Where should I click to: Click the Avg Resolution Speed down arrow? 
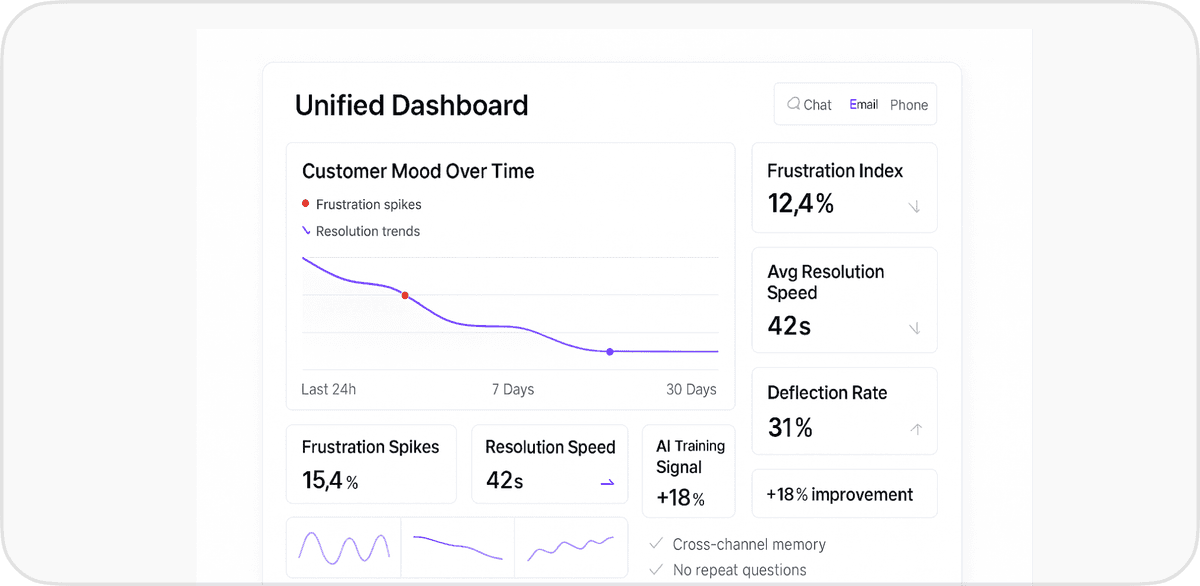tap(914, 328)
